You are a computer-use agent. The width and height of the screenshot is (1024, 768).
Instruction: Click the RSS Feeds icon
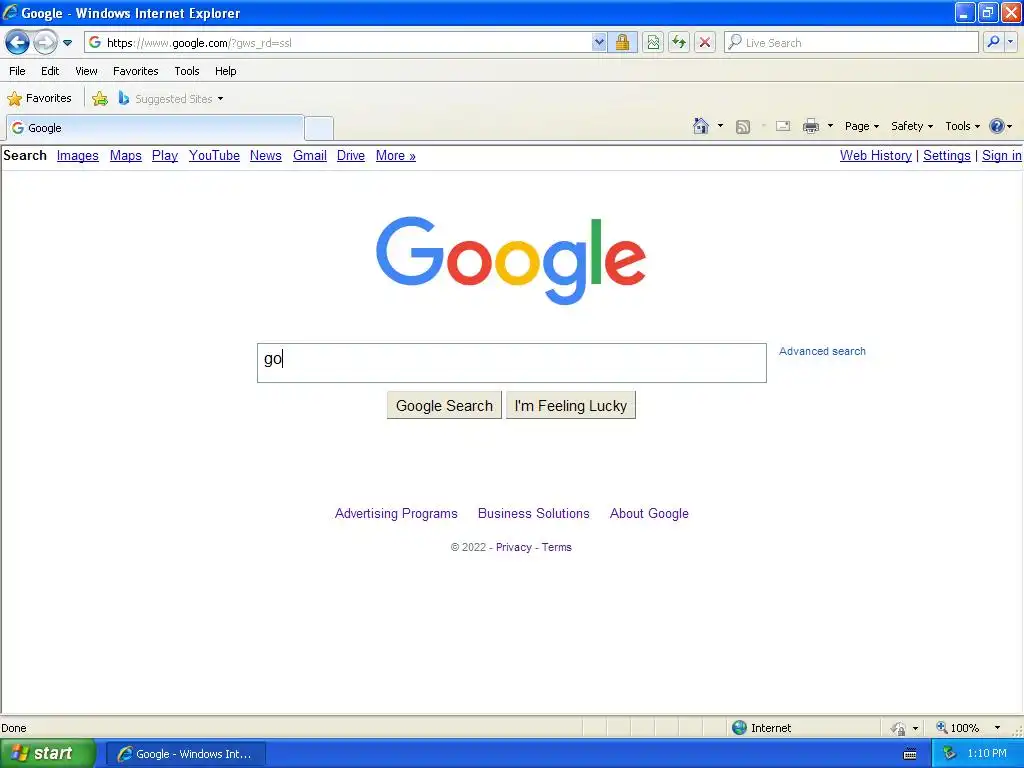743,127
